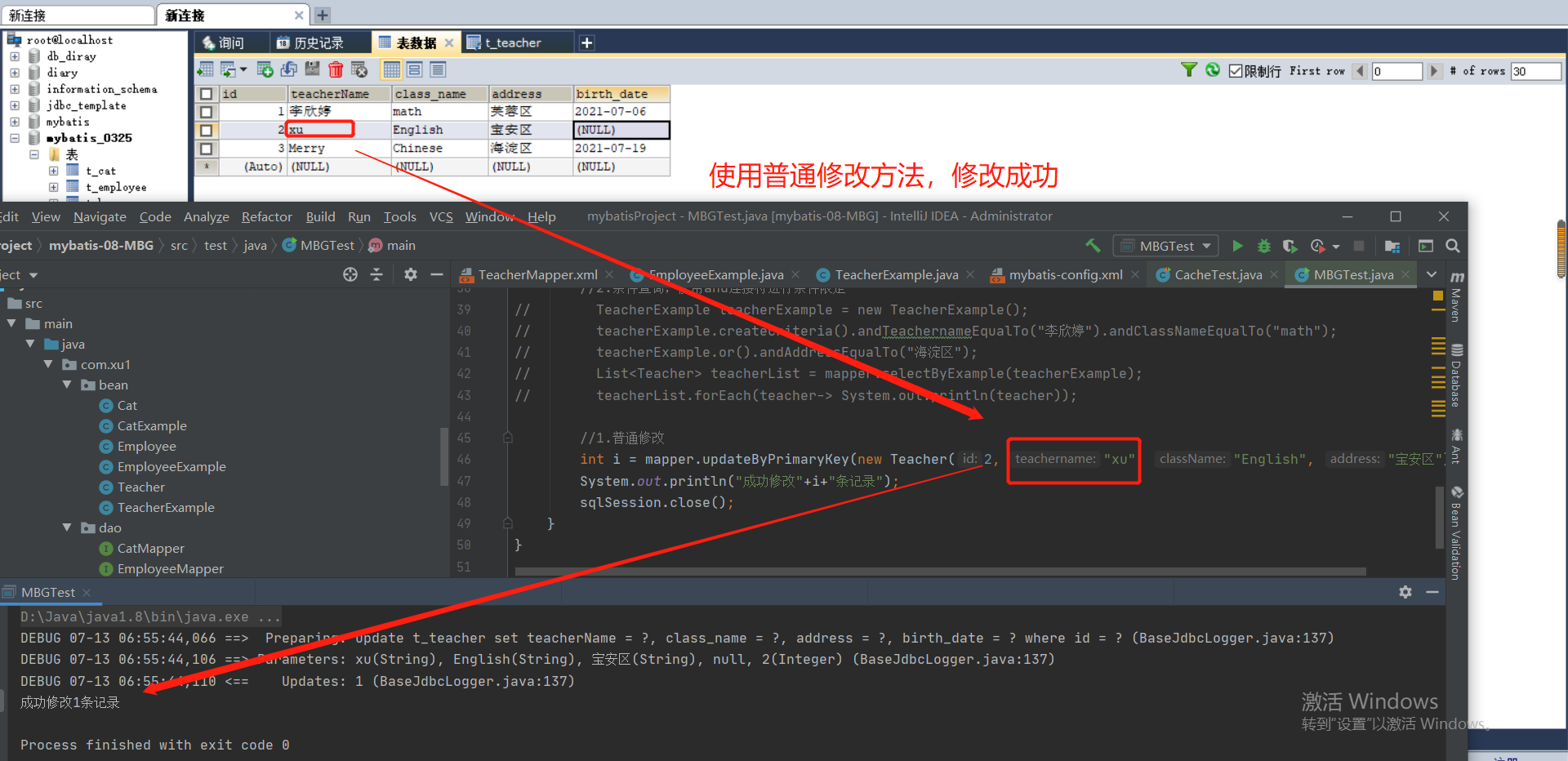Open MBGTest run configuration dropdown
The image size is (1568, 761).
tap(1166, 246)
